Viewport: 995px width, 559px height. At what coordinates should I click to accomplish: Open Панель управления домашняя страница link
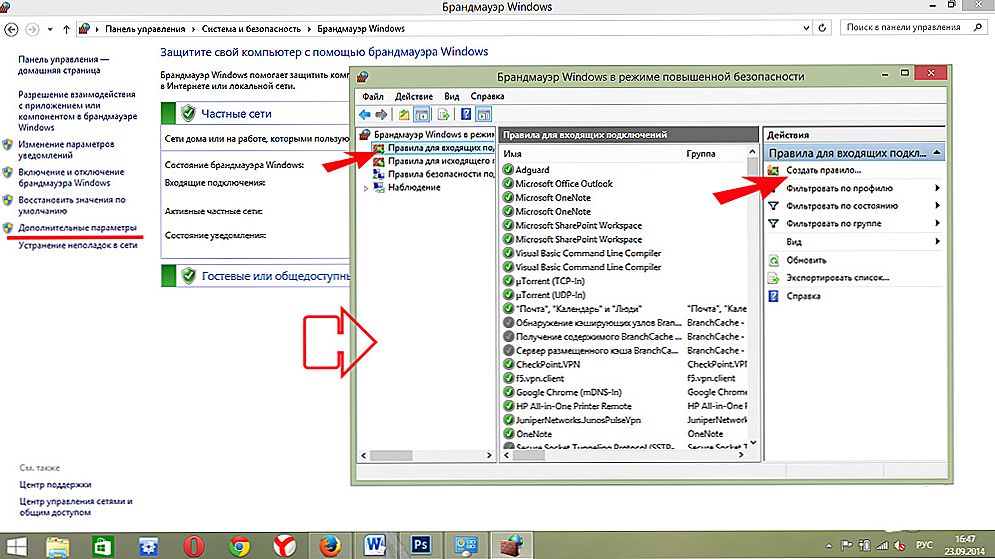63,65
